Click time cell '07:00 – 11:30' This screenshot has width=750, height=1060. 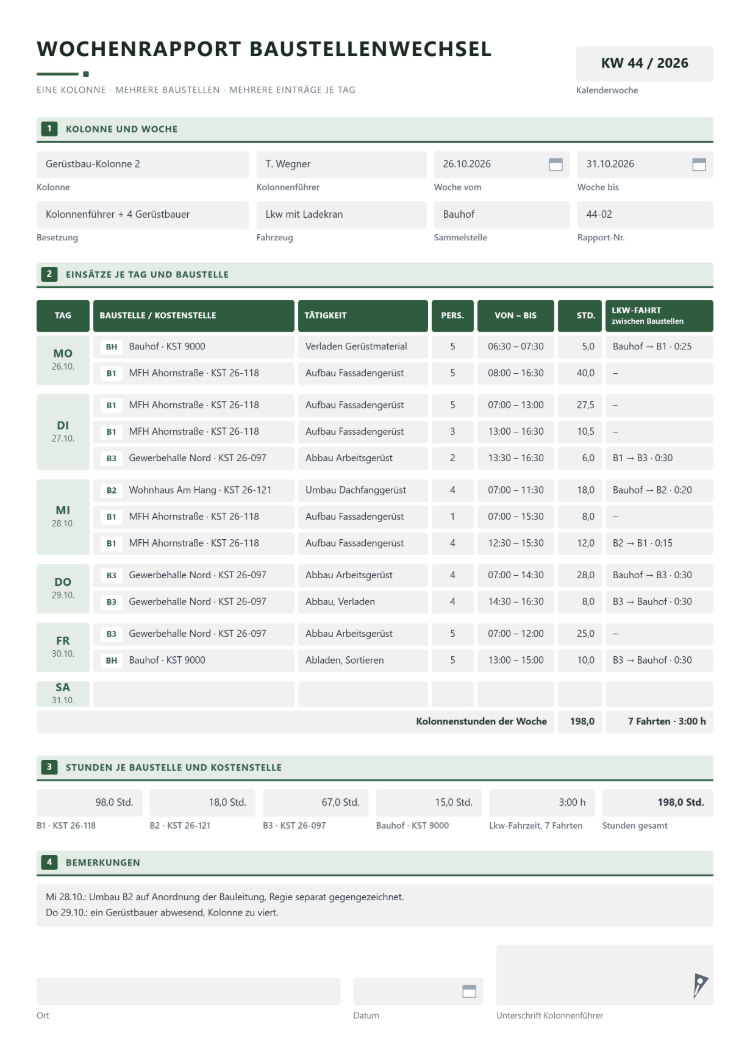(x=515, y=491)
